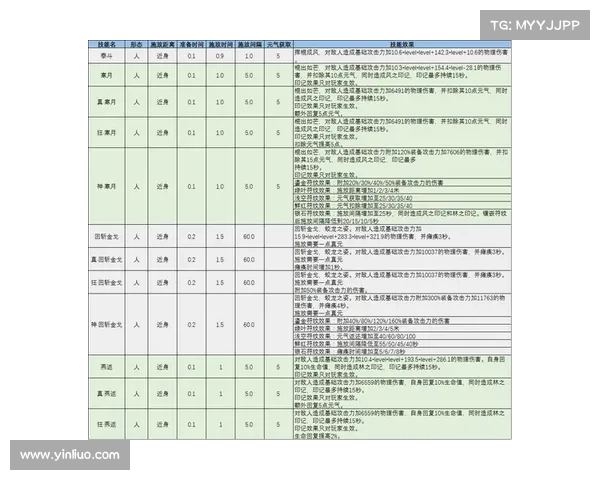Click the 绿叶符纹效果 line in 神·回斩金戈 row
This screenshot has width=600, height=480.
(402, 328)
